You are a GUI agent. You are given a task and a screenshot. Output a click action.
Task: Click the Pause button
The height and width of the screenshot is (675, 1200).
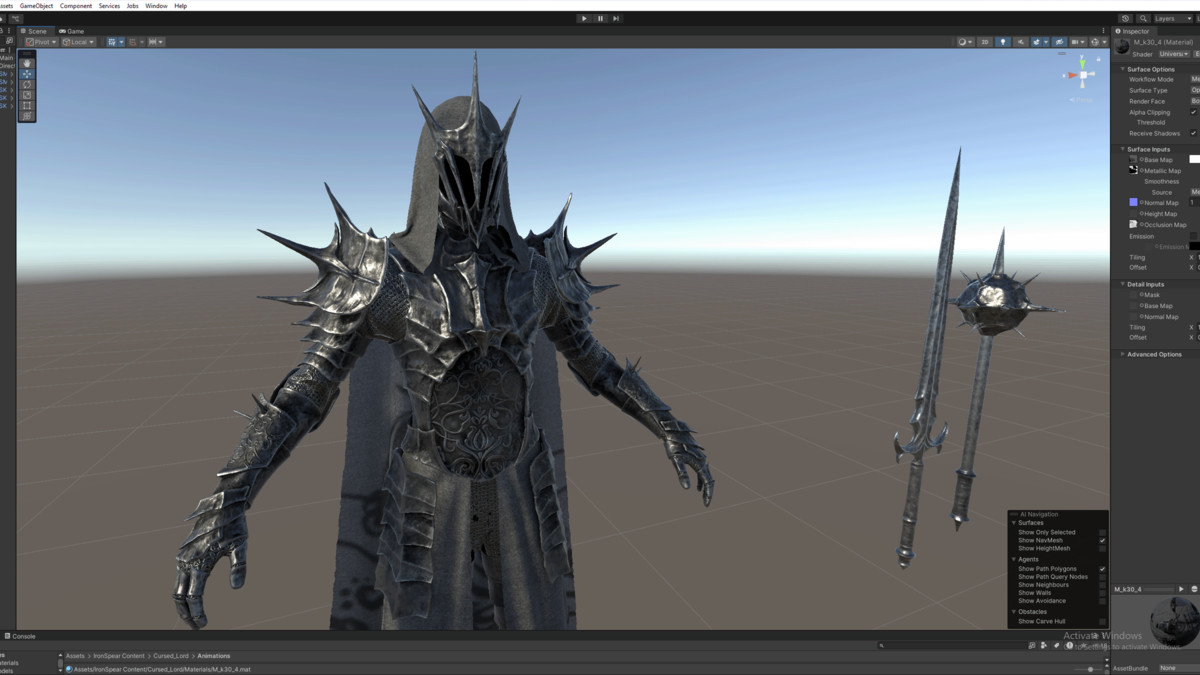point(600,18)
